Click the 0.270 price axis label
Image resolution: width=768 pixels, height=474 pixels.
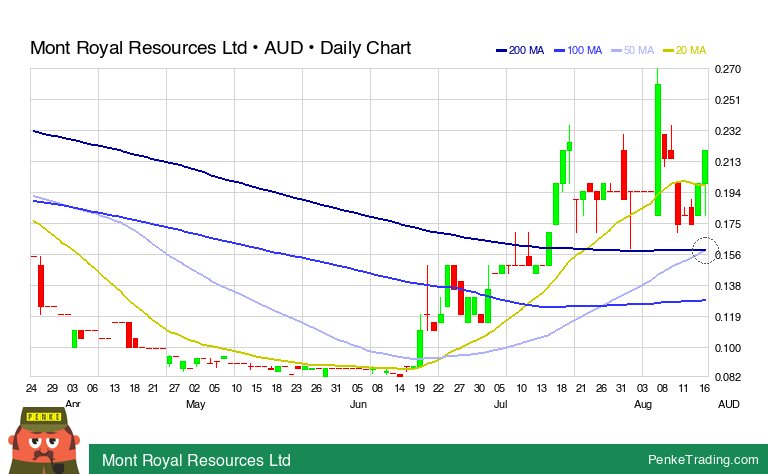(728, 69)
